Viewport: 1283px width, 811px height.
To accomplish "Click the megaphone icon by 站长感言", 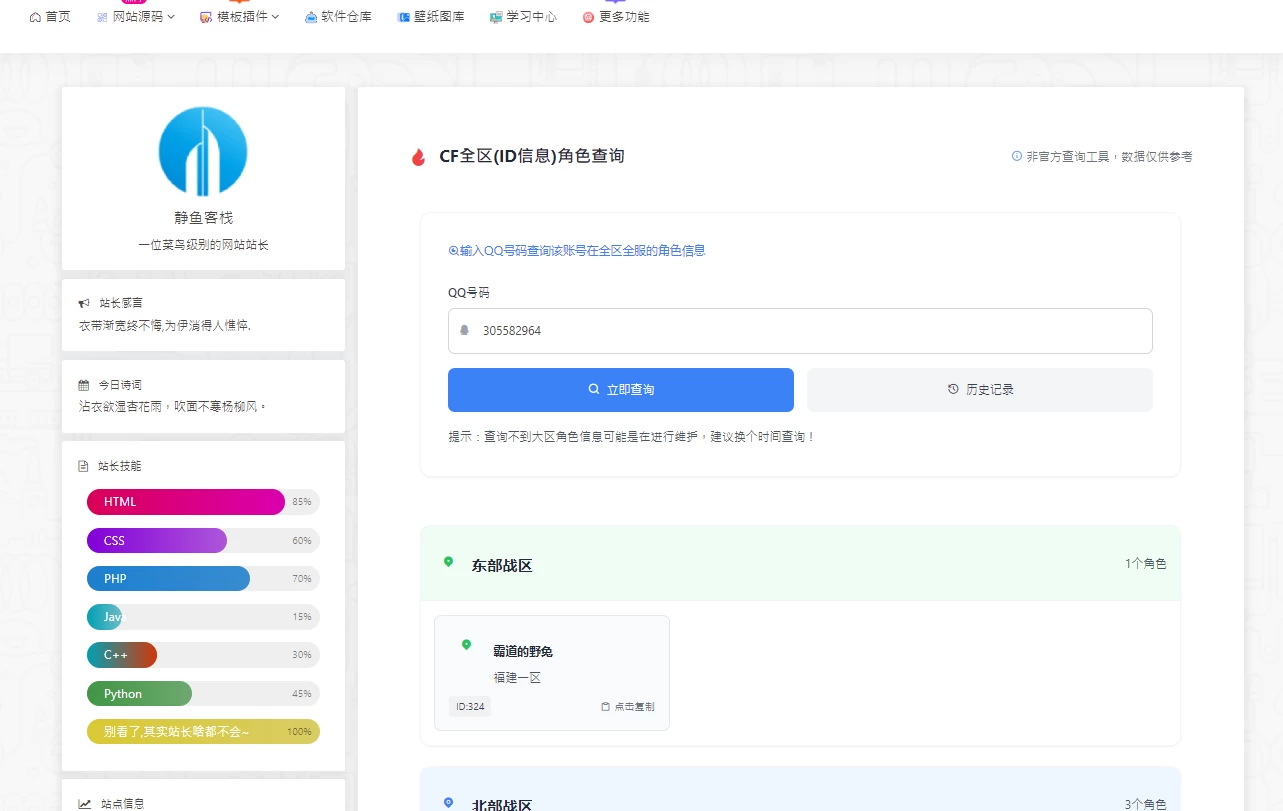I will [84, 302].
